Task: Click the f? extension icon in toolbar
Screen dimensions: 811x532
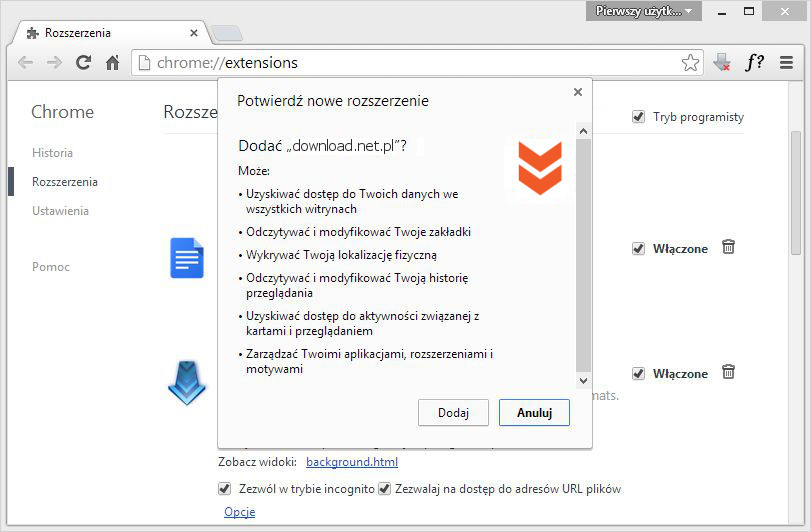Action: (754, 63)
